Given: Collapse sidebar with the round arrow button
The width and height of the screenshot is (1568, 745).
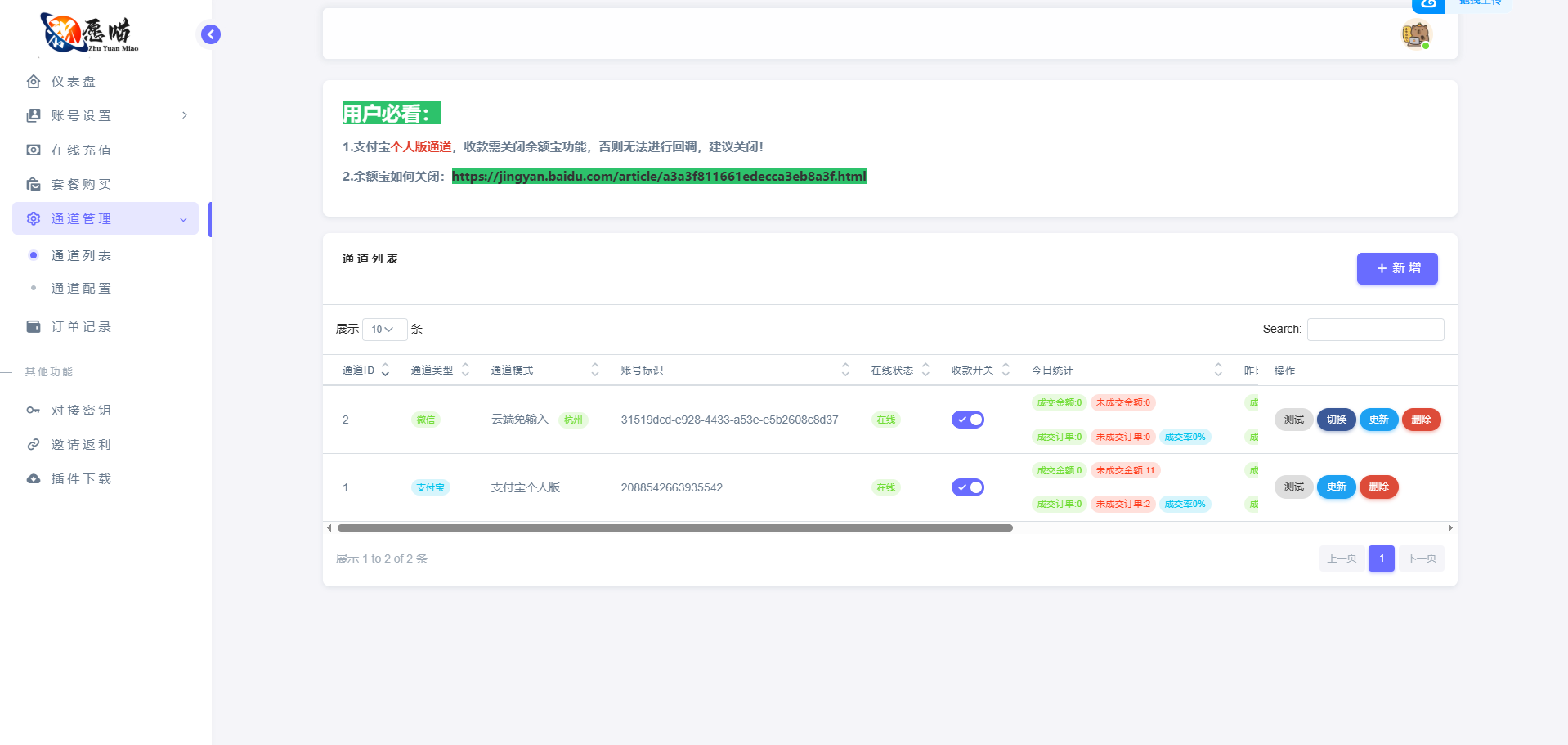Looking at the screenshot, I should 211,34.
